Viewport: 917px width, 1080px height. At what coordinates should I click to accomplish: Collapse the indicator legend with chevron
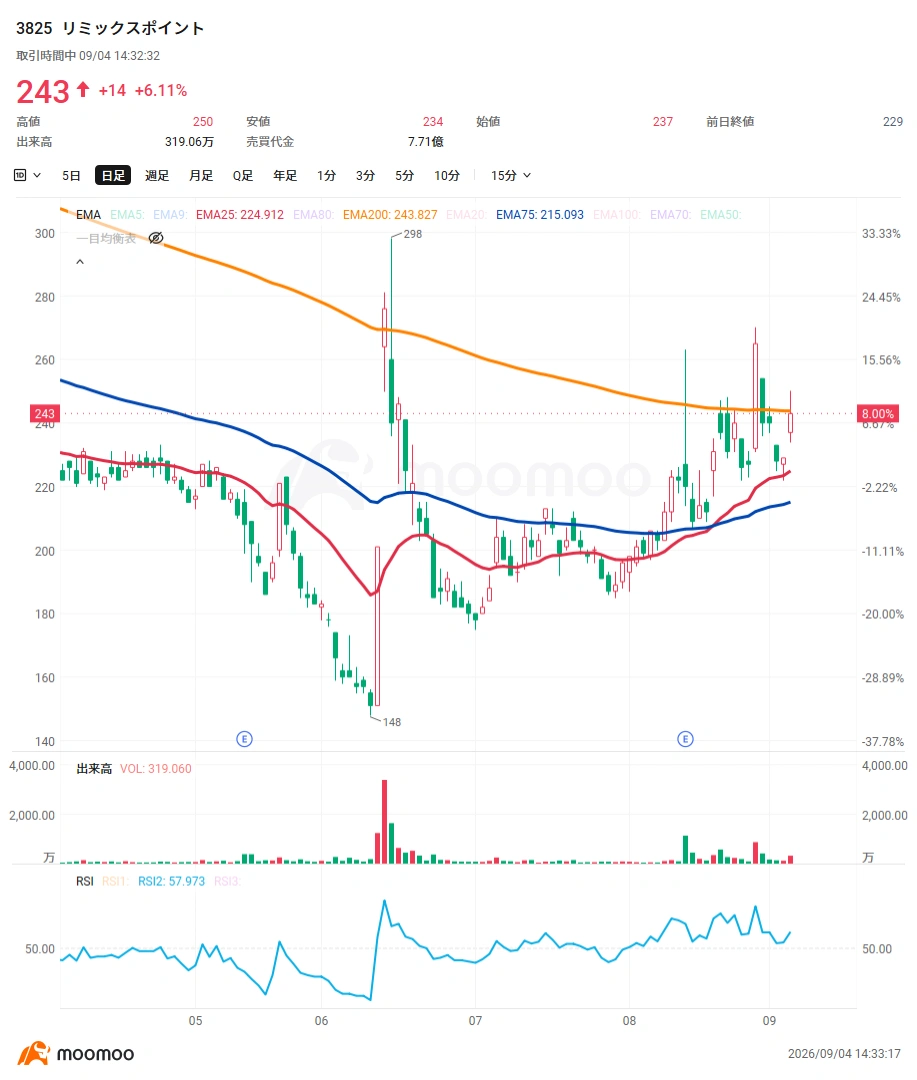80,262
